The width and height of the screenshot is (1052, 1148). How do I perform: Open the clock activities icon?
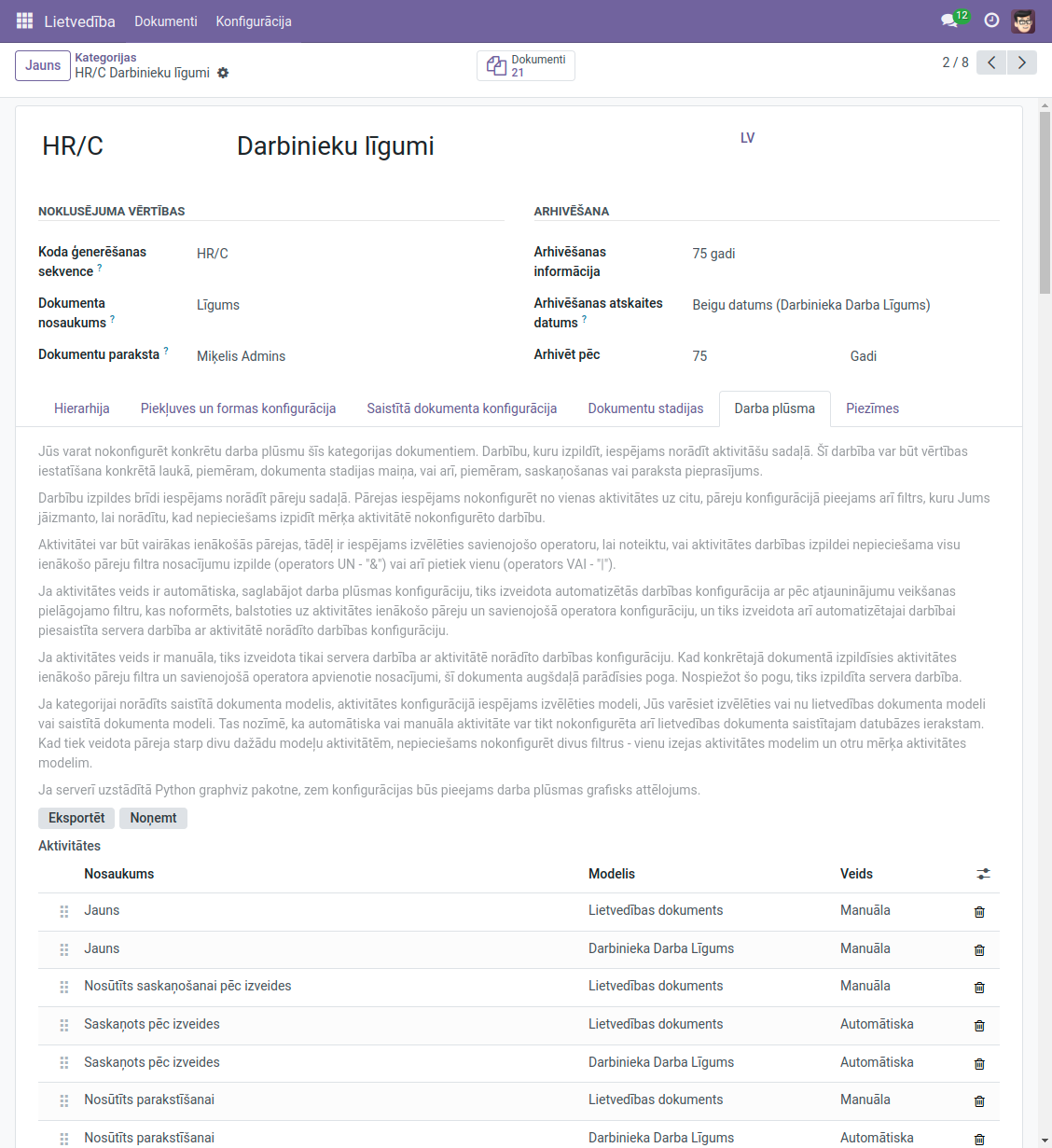click(x=991, y=21)
